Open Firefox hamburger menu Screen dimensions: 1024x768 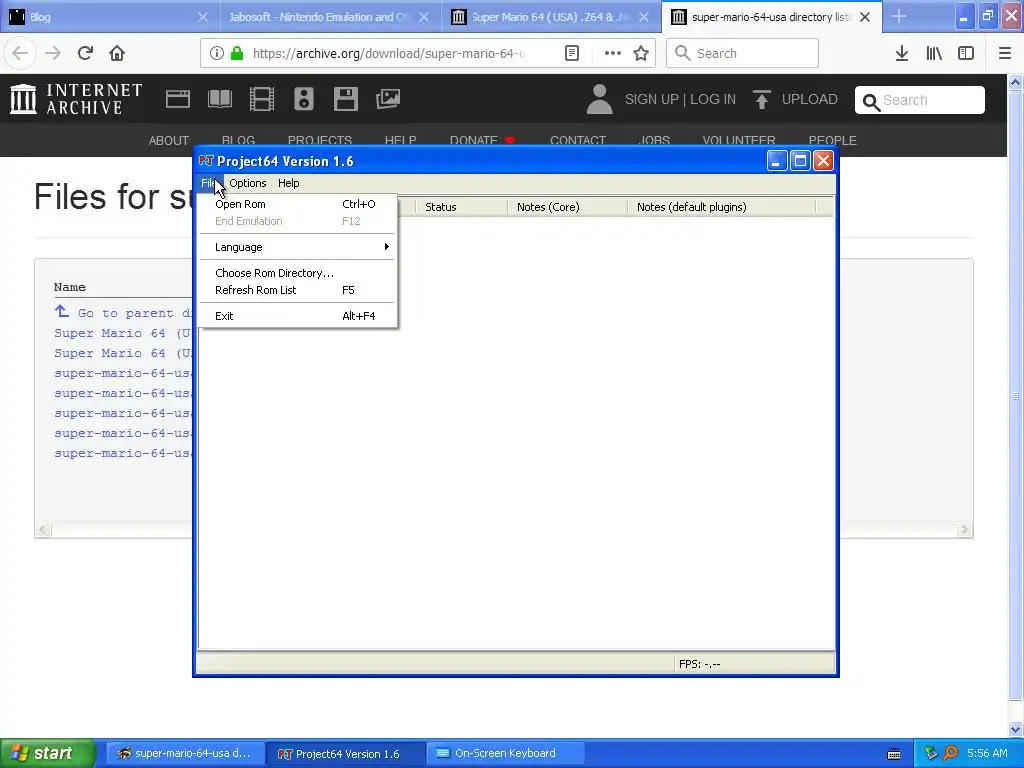[x=1005, y=53]
